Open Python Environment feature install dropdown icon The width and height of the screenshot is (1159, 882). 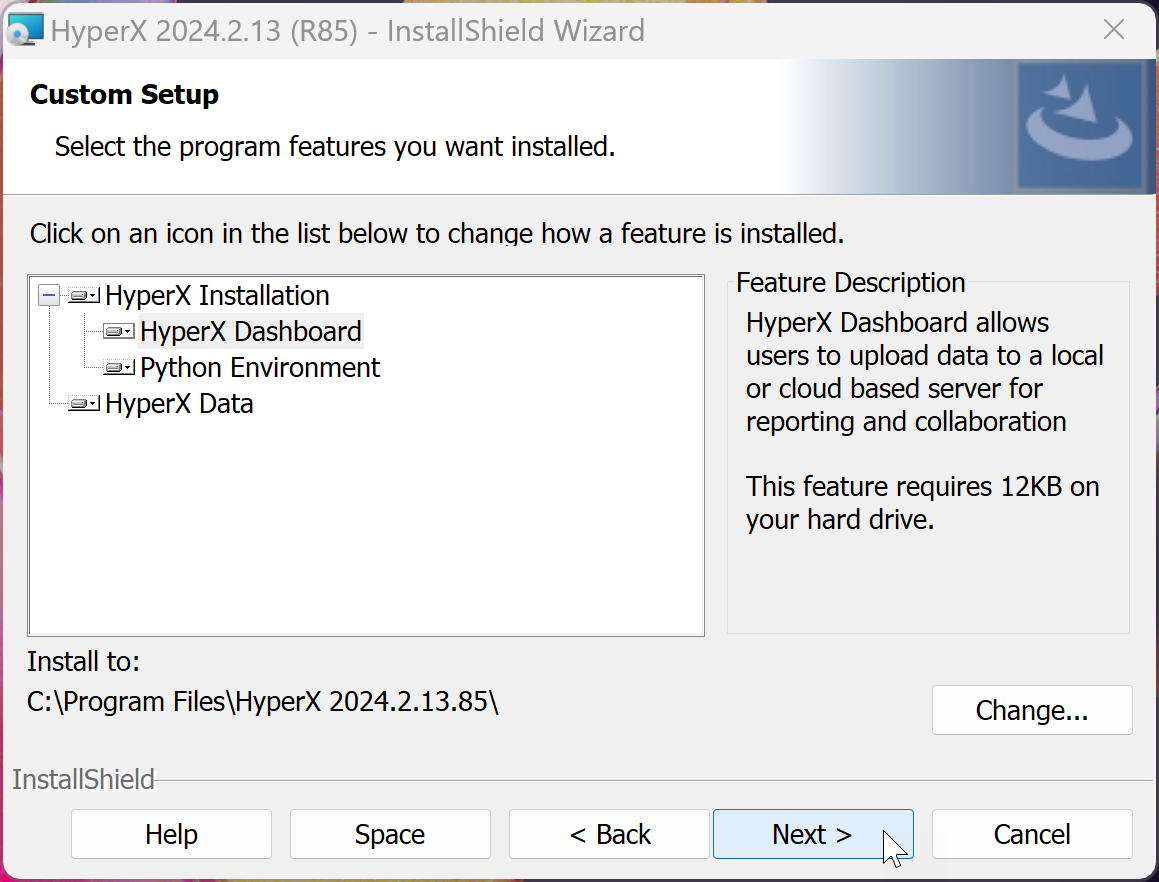(x=119, y=367)
